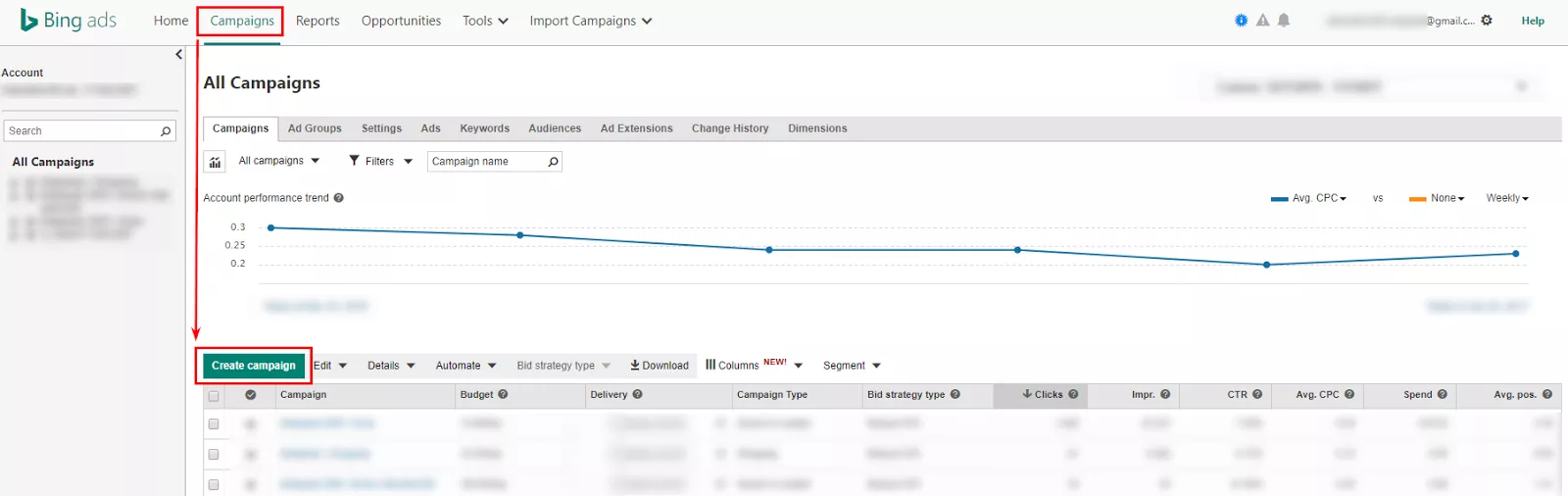The height and width of the screenshot is (496, 1568).
Task: Click the Download button
Action: pyautogui.click(x=660, y=366)
